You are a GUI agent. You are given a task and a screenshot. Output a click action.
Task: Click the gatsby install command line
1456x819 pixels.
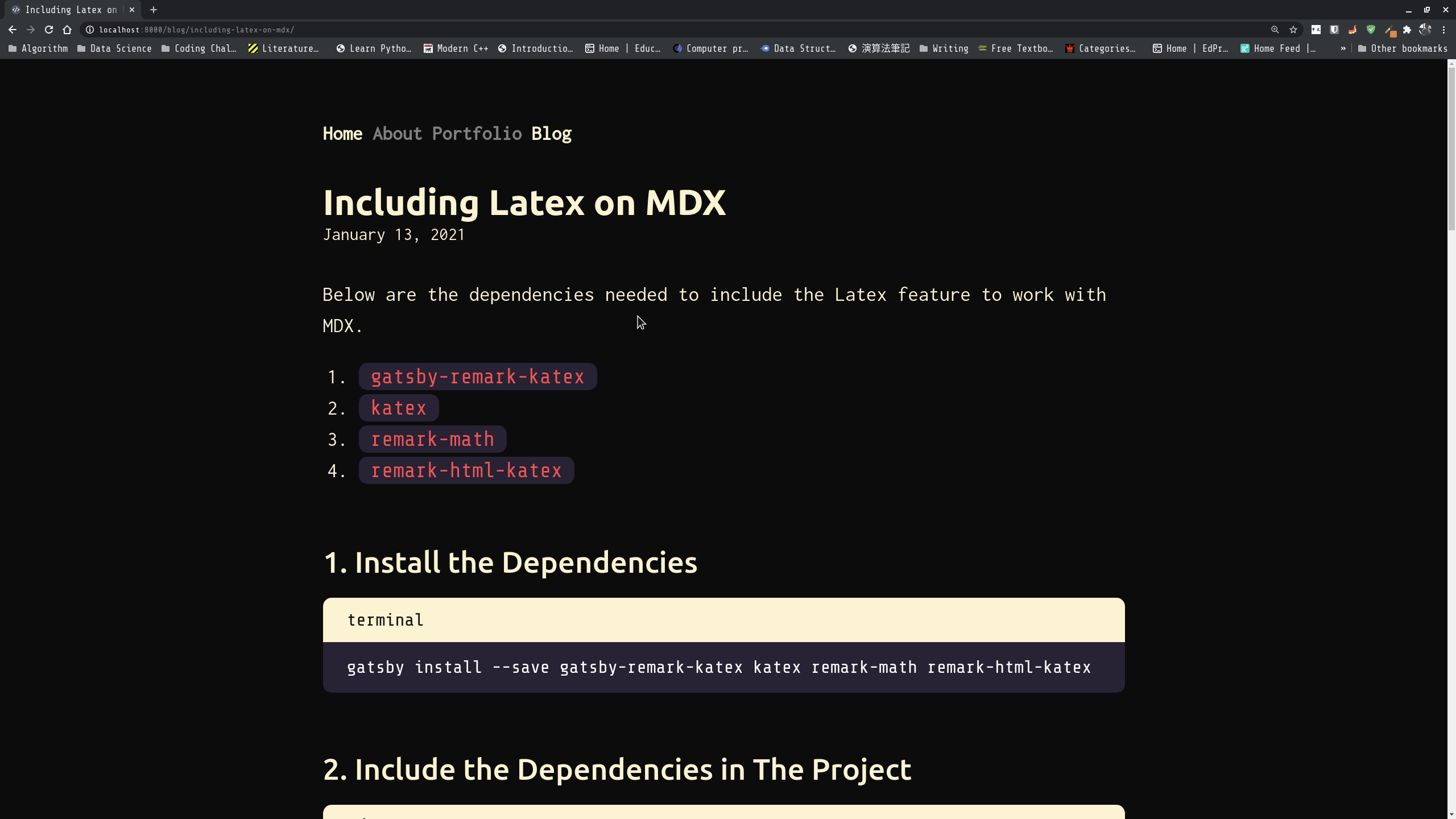pyautogui.click(x=719, y=667)
